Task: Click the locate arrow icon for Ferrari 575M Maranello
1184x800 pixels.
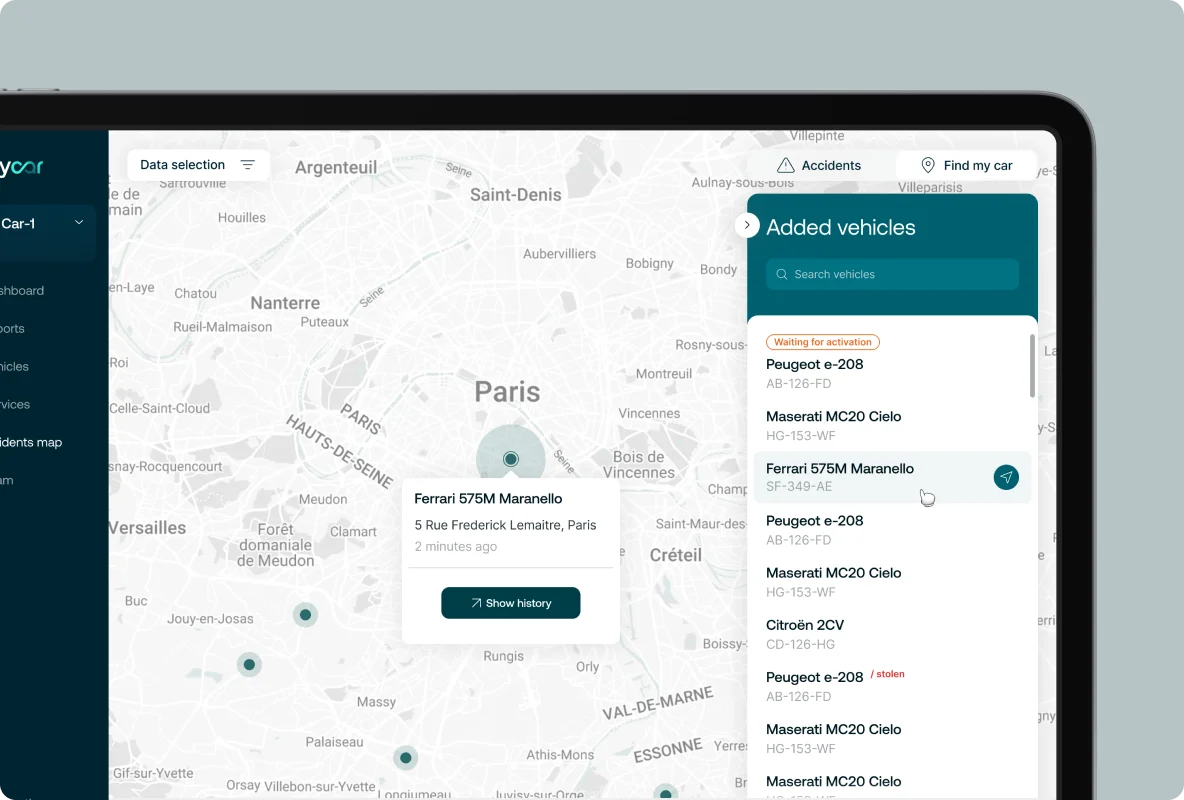Action: (1006, 477)
